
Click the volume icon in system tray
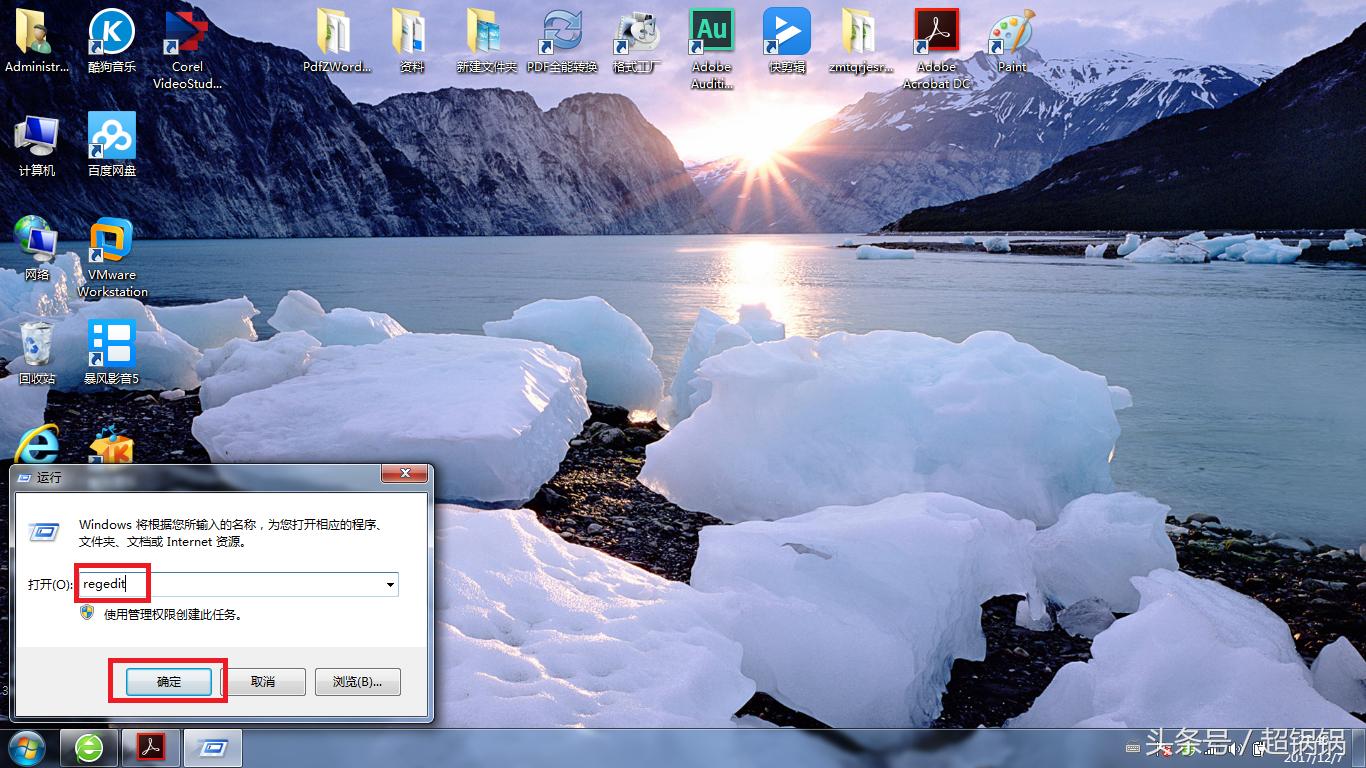(1232, 750)
